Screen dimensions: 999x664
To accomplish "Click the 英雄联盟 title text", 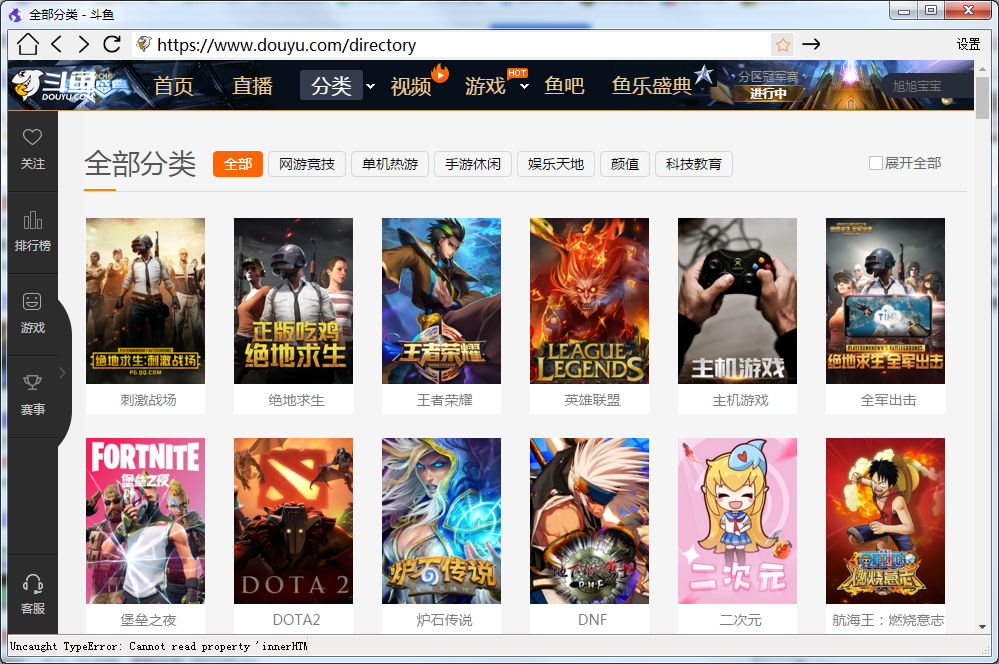I will click(592, 400).
